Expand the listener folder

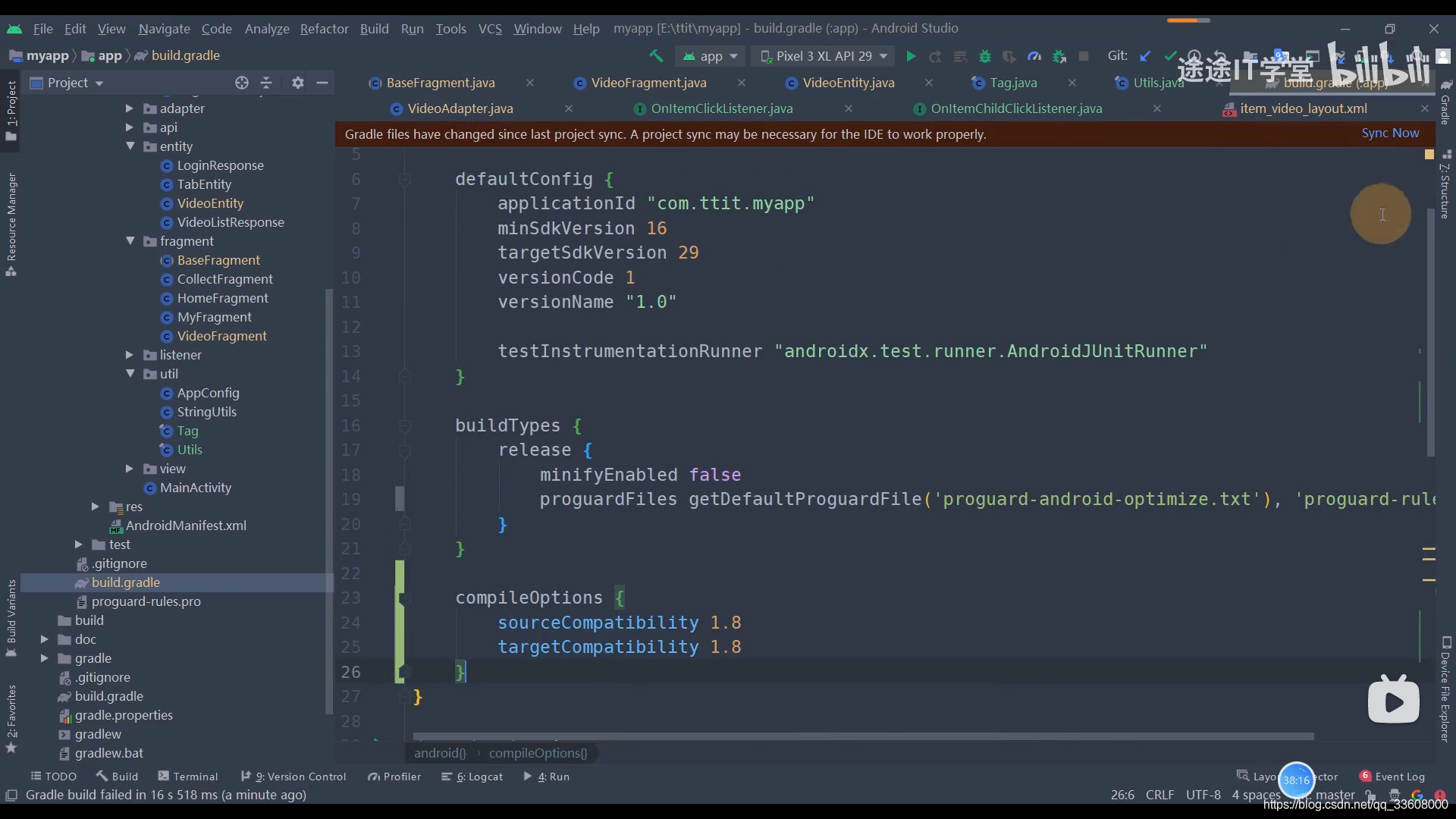pyautogui.click(x=129, y=355)
